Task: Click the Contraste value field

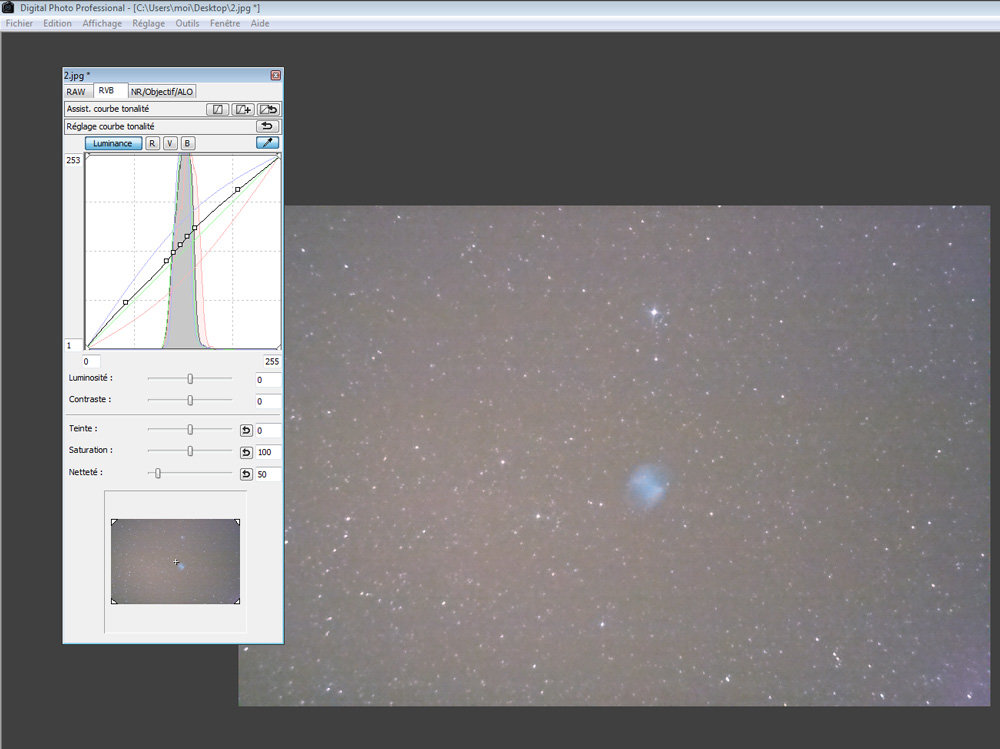Action: coord(268,402)
